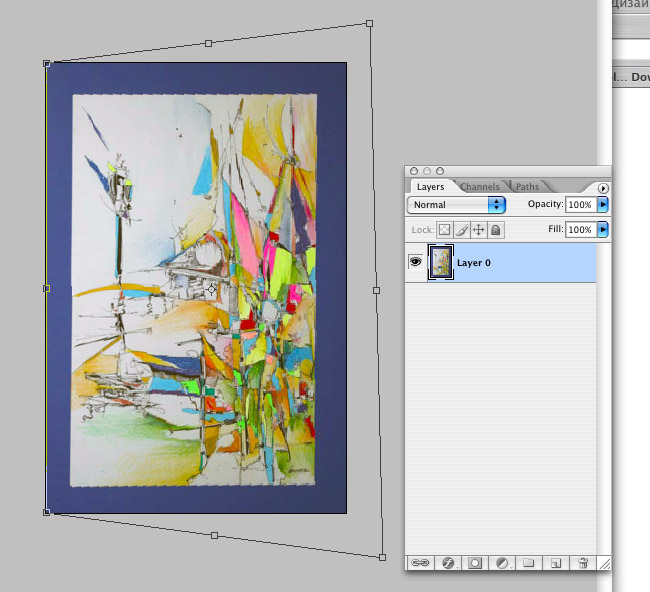Click the Fill value field
650x592 pixels.
pos(581,230)
